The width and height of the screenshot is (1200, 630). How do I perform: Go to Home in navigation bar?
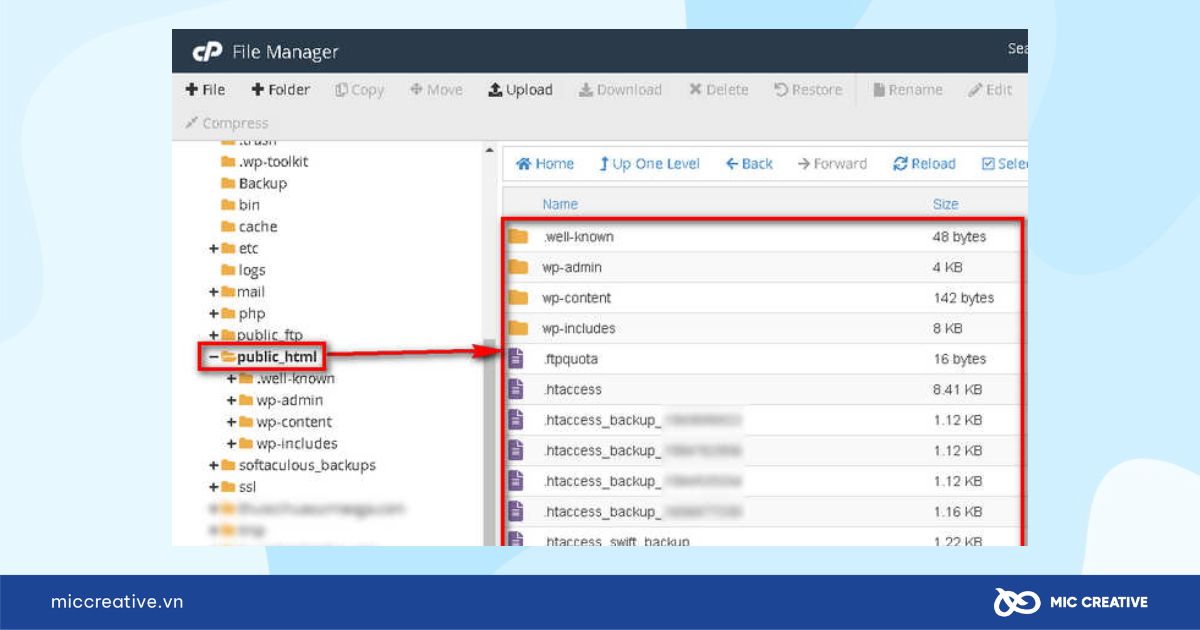(545, 164)
